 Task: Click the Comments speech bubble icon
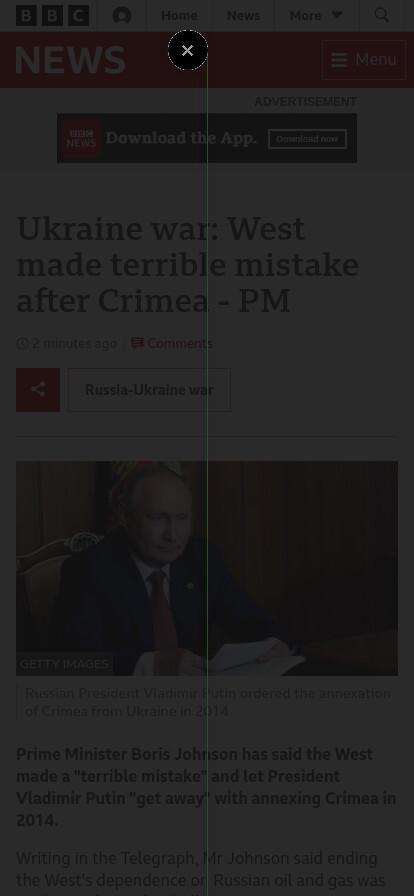point(137,343)
